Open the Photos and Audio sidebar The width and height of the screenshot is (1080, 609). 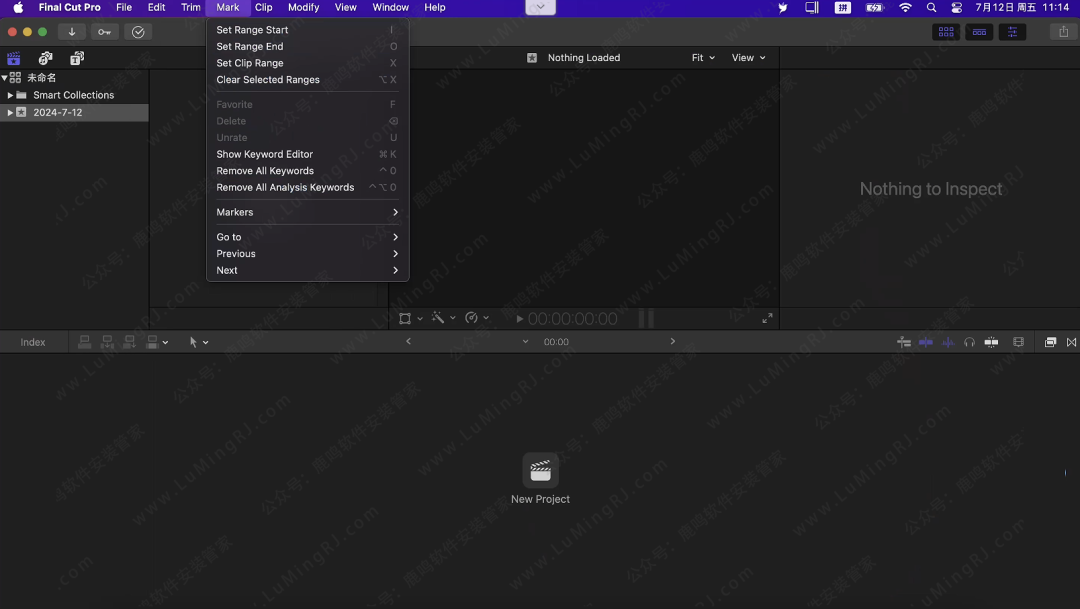click(45, 58)
